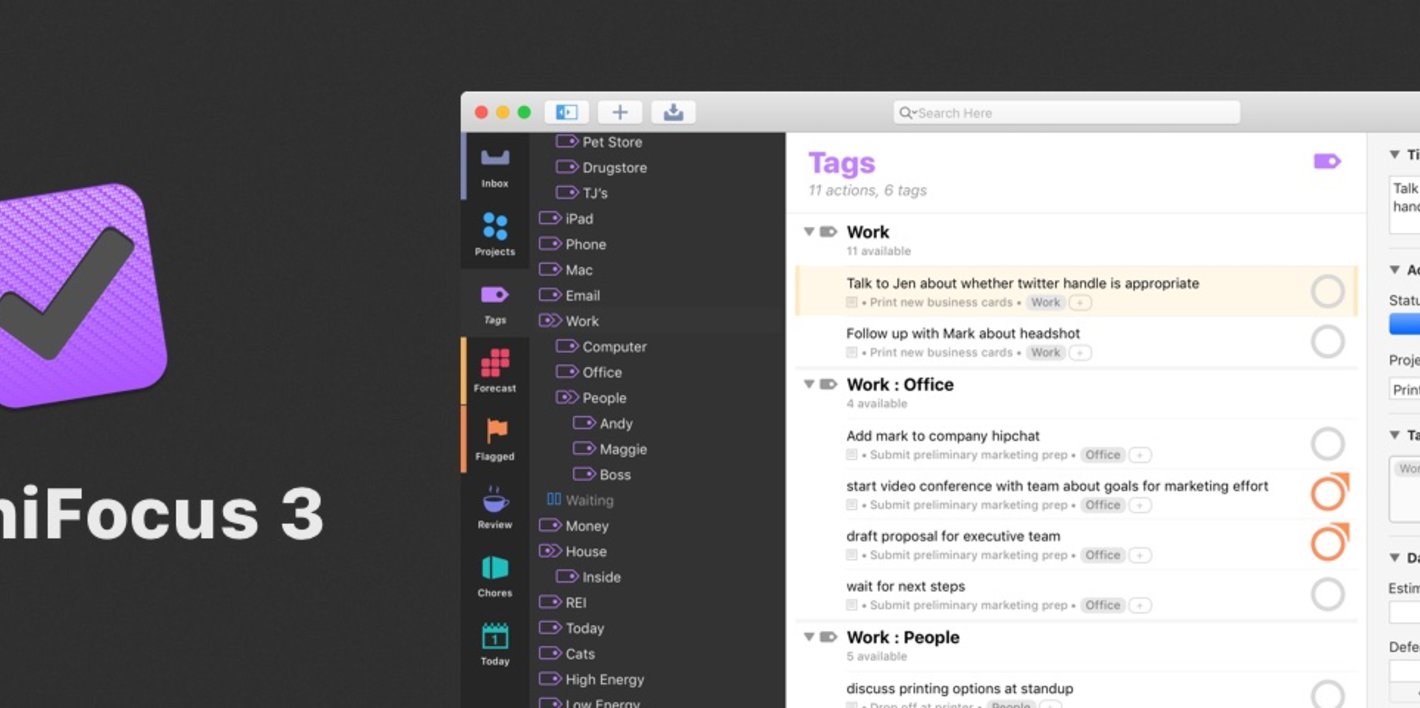
Task: Open note icon under 'wait for next steps'
Action: [x=852, y=605]
